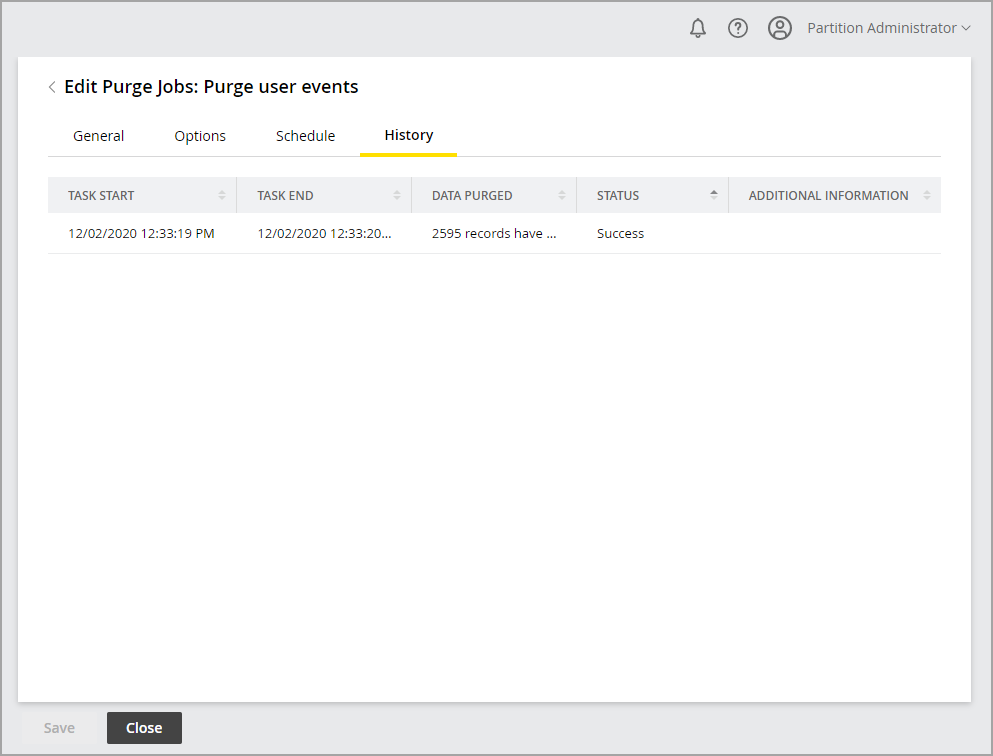Select the Schedule tab

pos(305,136)
